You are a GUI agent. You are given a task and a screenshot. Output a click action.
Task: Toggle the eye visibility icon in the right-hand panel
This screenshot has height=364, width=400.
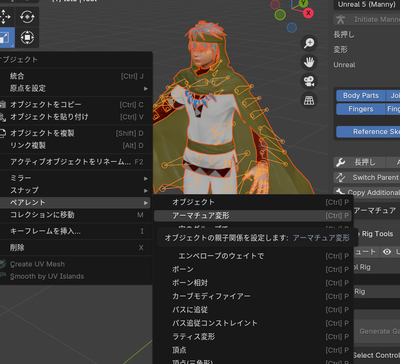pos(387,252)
